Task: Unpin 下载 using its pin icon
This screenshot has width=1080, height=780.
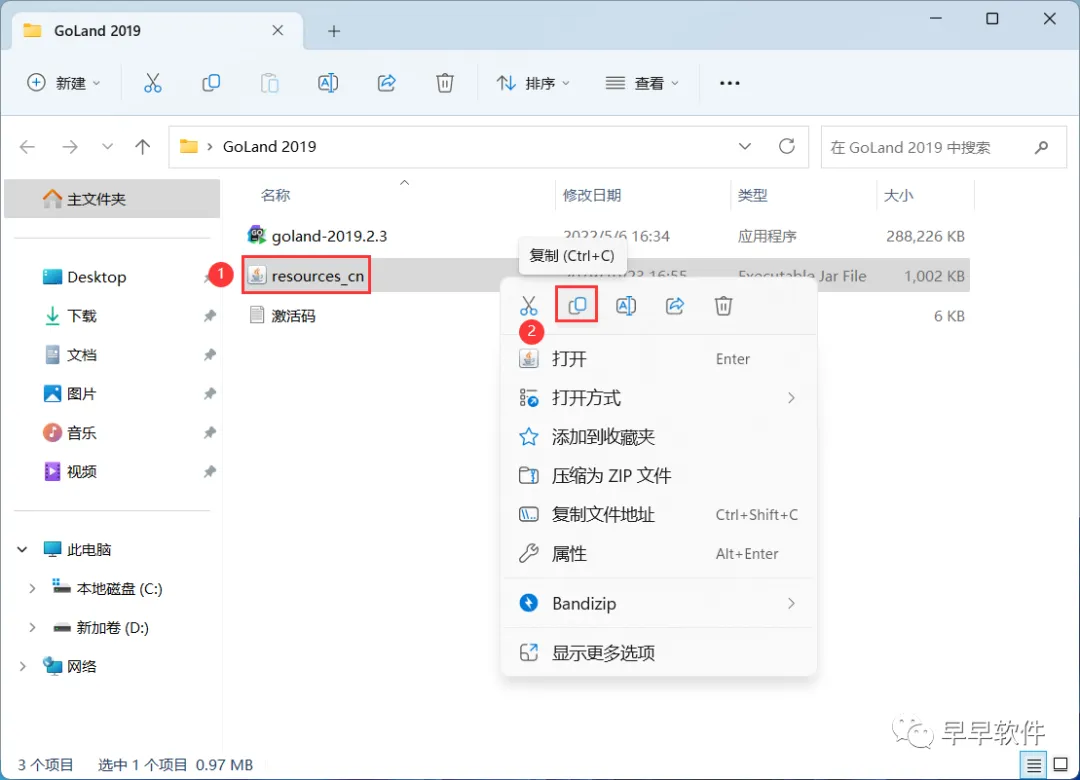Action: click(209, 316)
